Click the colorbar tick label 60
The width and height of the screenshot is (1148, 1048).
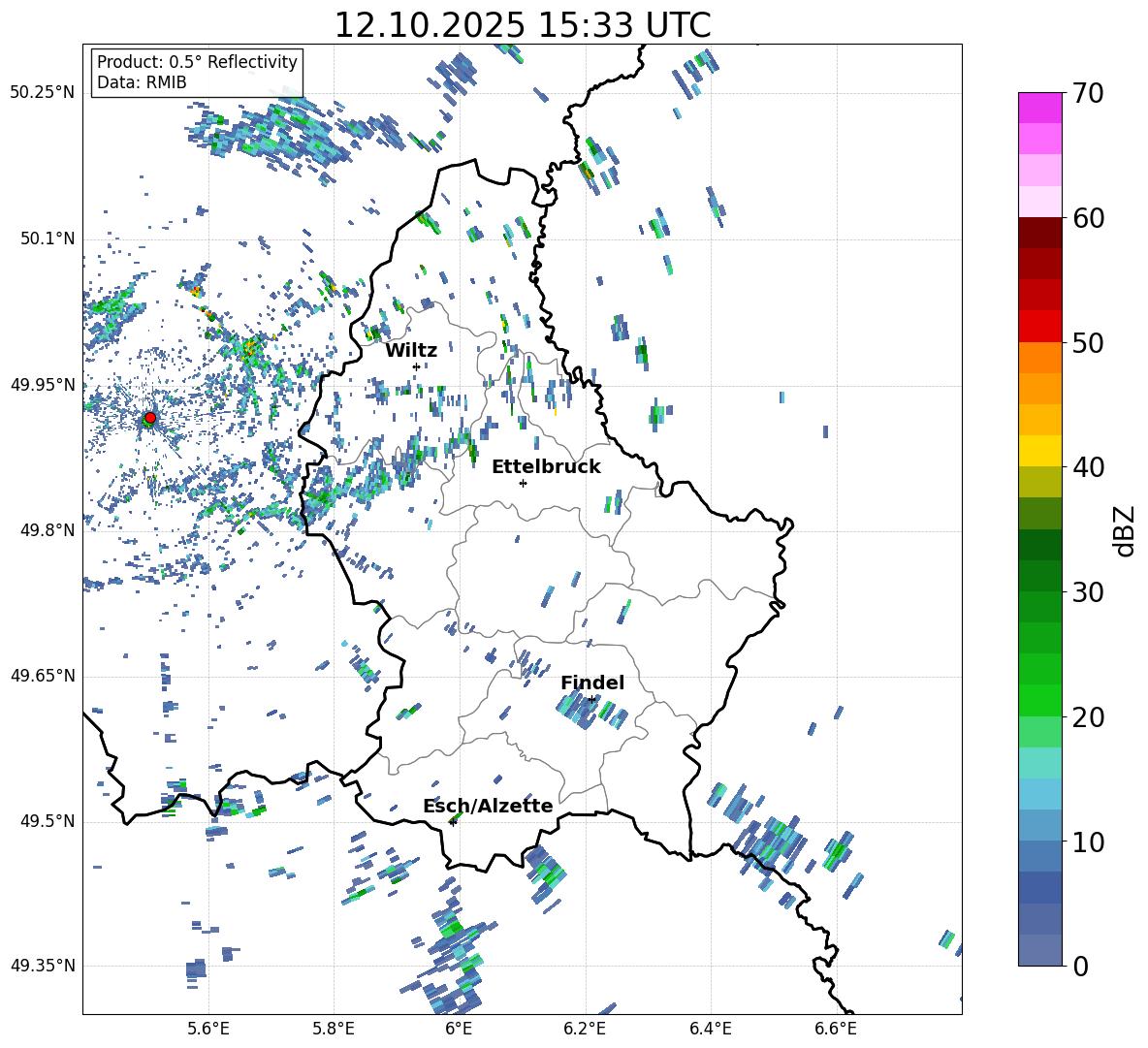1089,218
